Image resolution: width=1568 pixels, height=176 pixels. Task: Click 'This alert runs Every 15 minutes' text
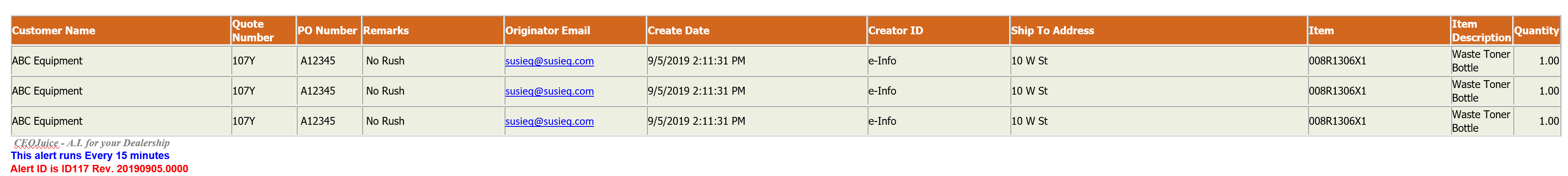[90, 156]
